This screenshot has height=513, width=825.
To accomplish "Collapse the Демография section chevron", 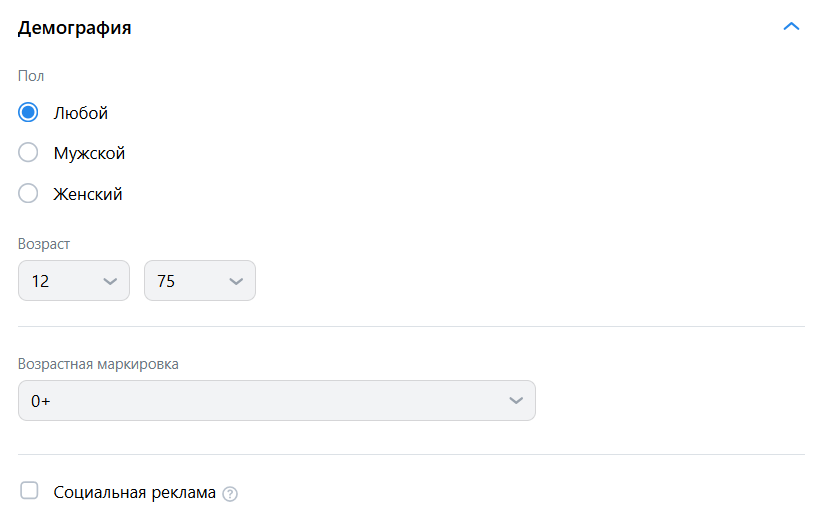I will click(791, 27).
